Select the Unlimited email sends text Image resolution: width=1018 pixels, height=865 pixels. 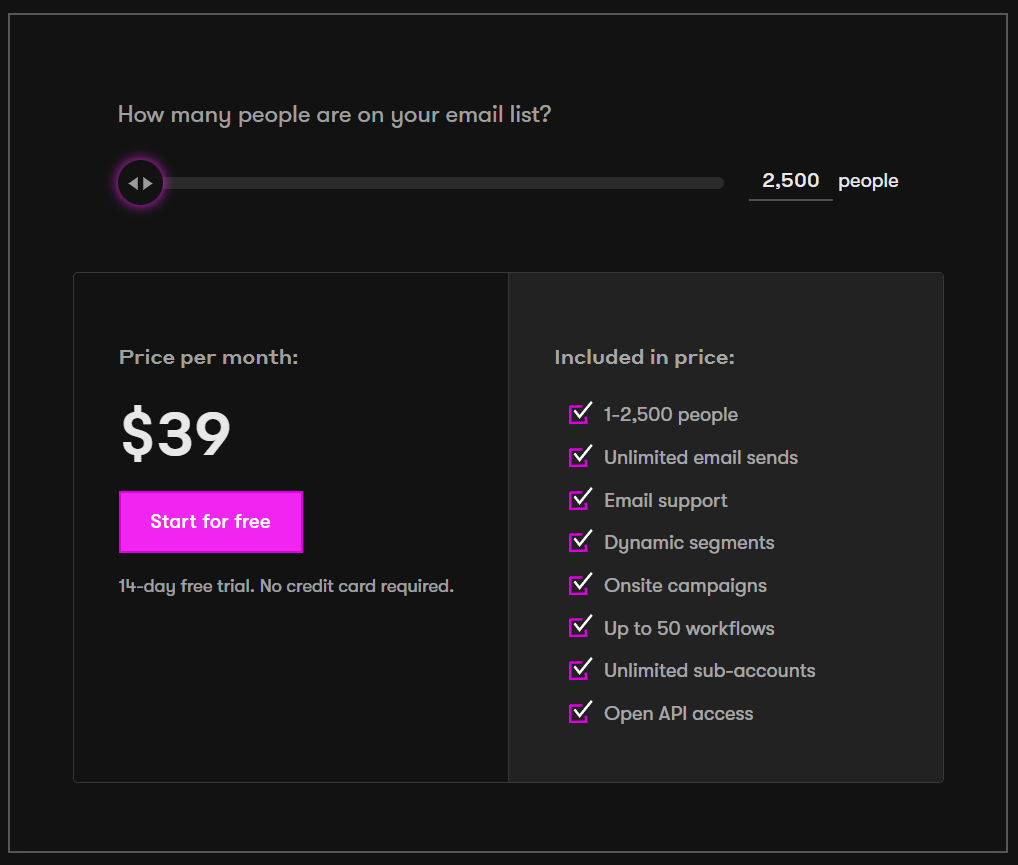coord(701,457)
